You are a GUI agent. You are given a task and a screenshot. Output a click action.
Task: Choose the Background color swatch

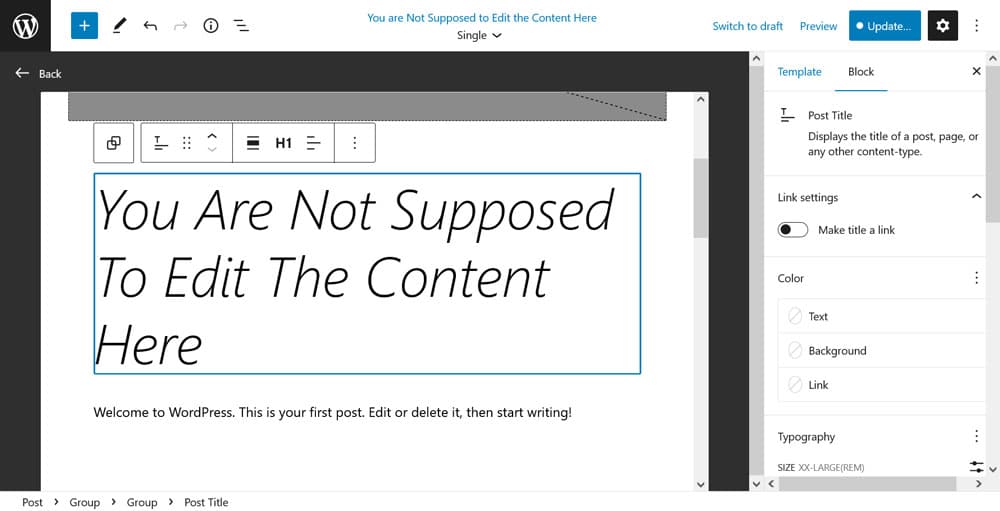pyautogui.click(x=836, y=351)
